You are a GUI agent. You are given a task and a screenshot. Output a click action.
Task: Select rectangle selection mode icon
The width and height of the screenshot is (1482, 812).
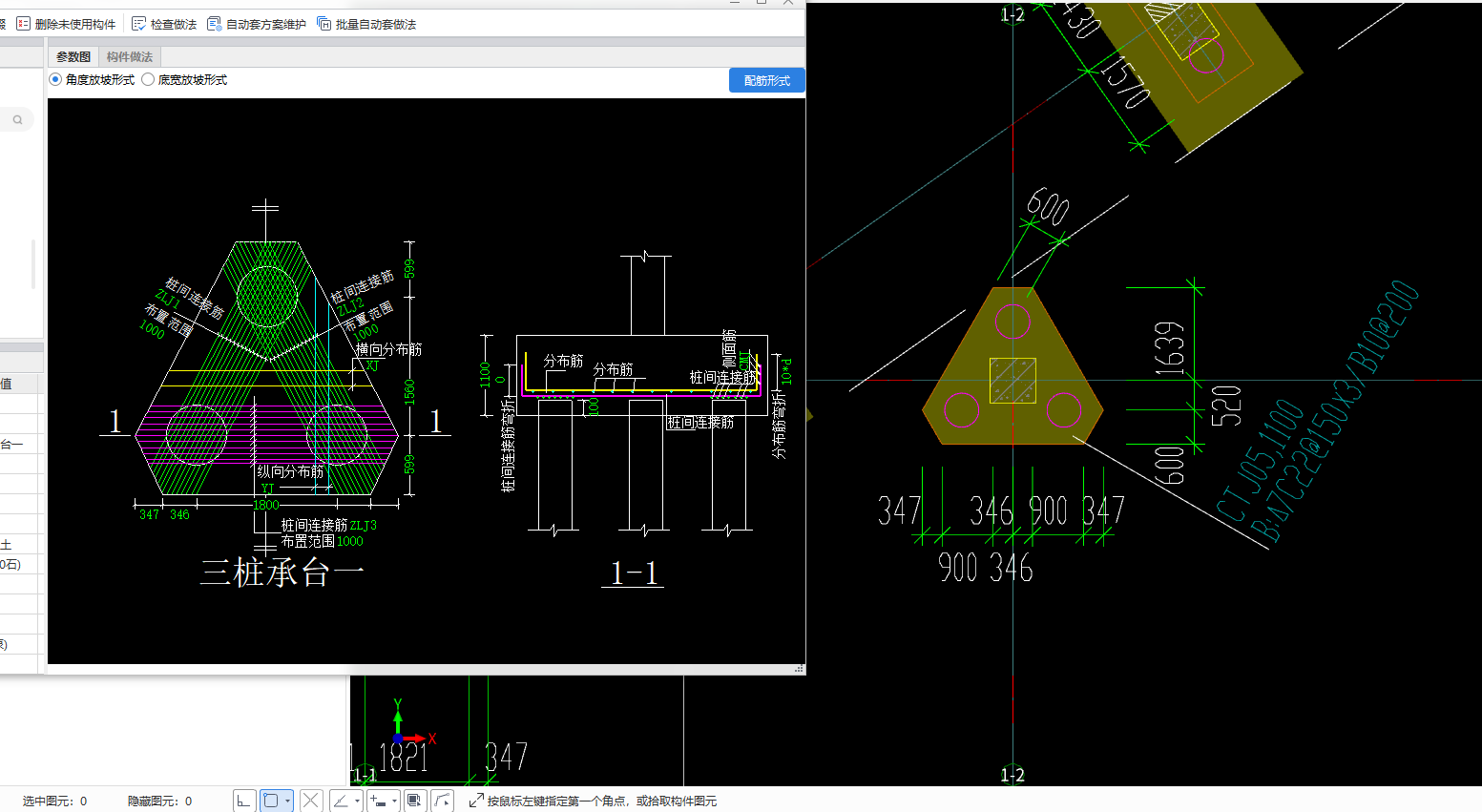tap(271, 801)
